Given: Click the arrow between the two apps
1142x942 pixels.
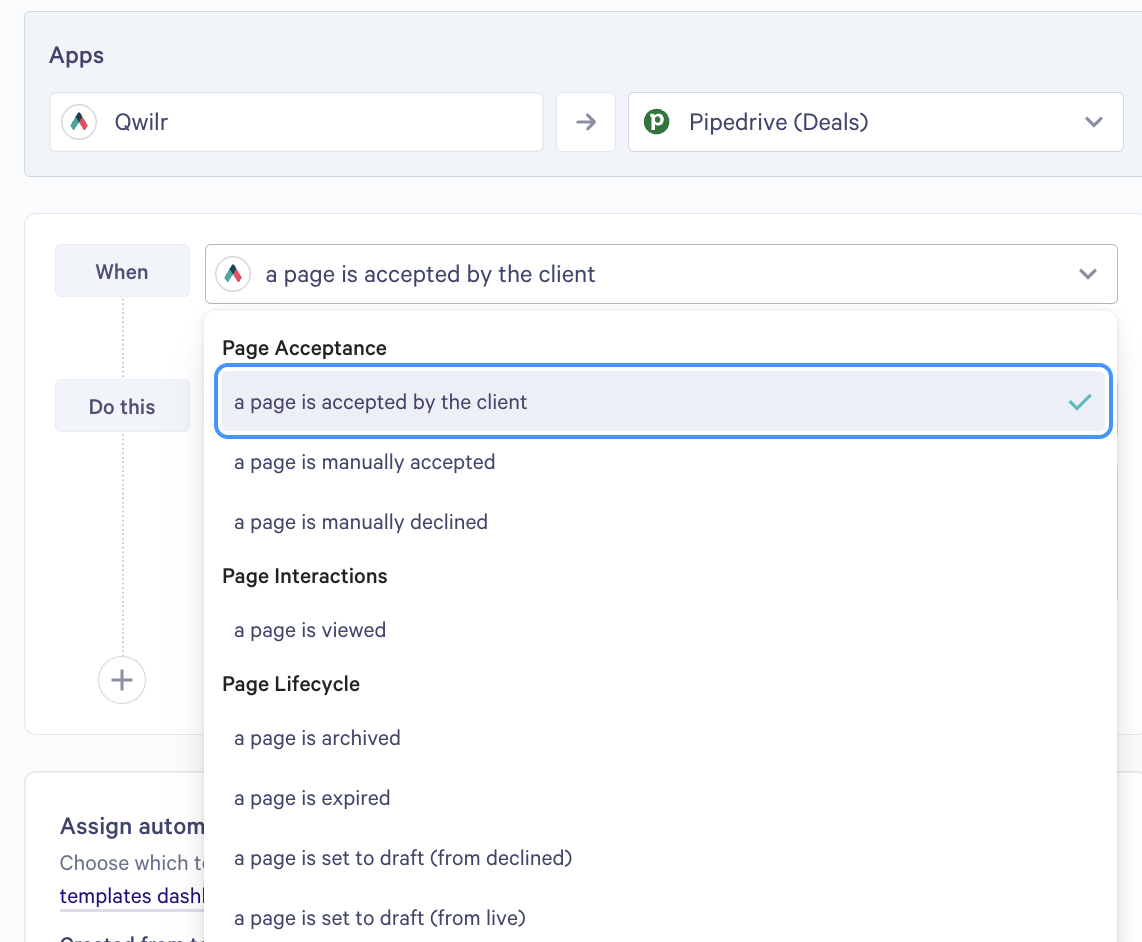Looking at the screenshot, I should click(586, 122).
